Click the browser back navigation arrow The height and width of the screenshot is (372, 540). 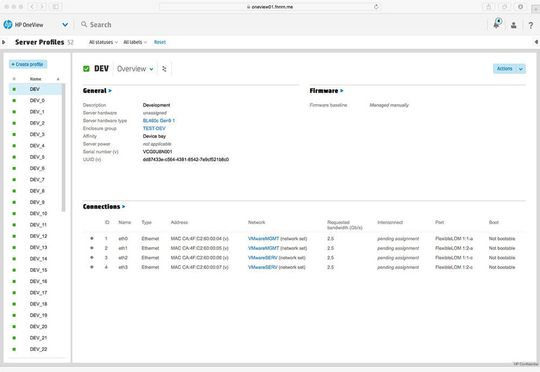(32, 7)
